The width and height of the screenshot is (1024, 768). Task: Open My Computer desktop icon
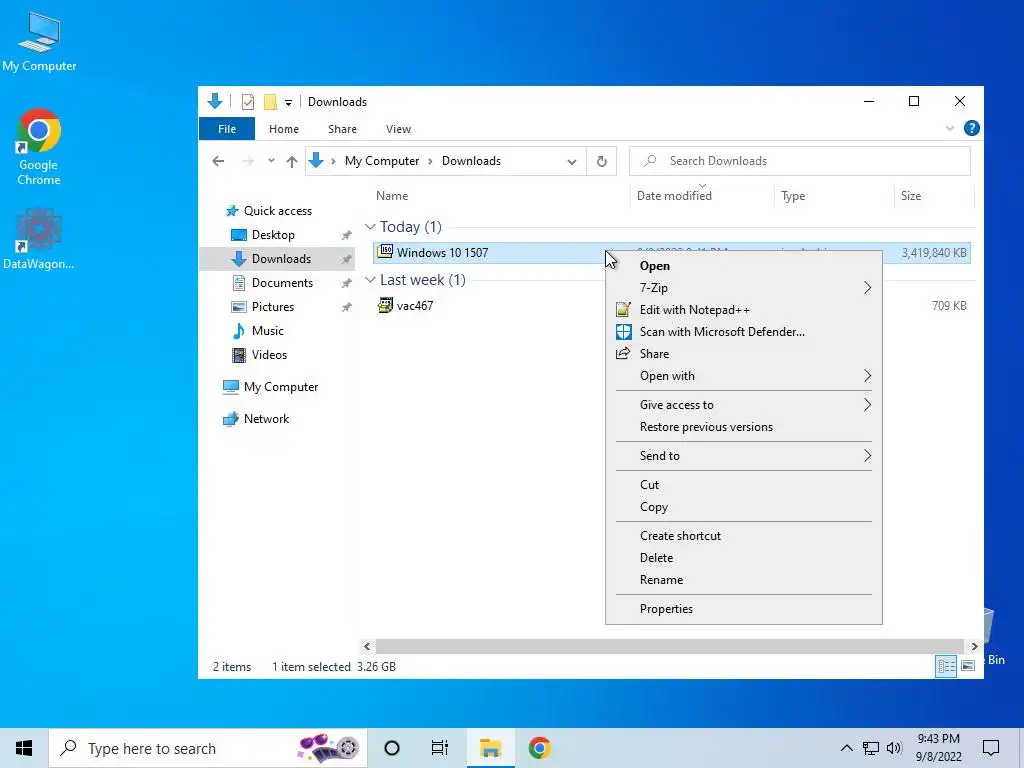click(x=39, y=42)
